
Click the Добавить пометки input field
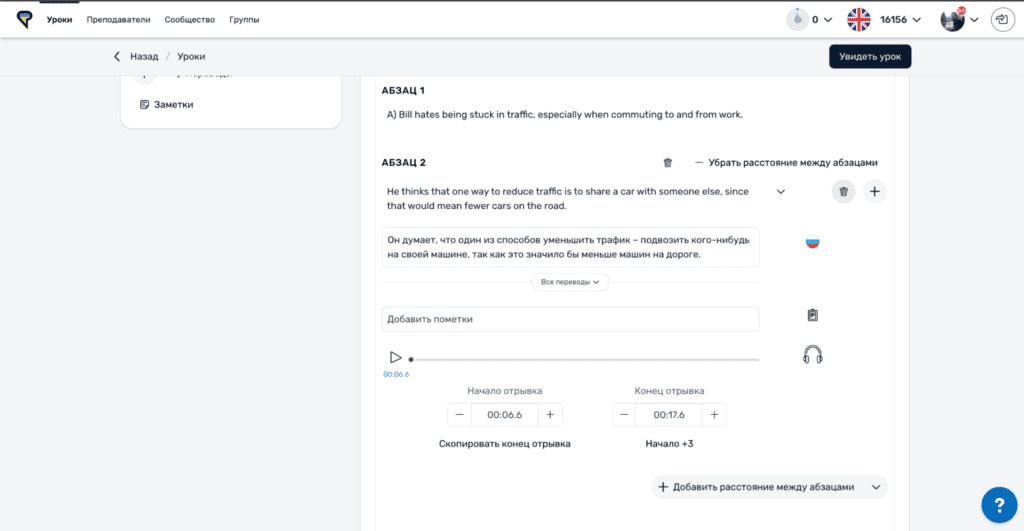(570, 319)
